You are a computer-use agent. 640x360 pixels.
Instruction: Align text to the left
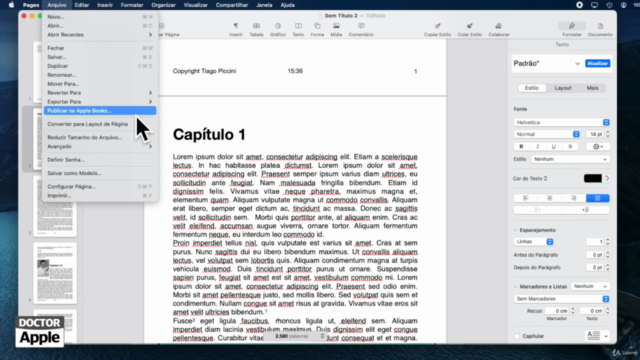point(526,198)
